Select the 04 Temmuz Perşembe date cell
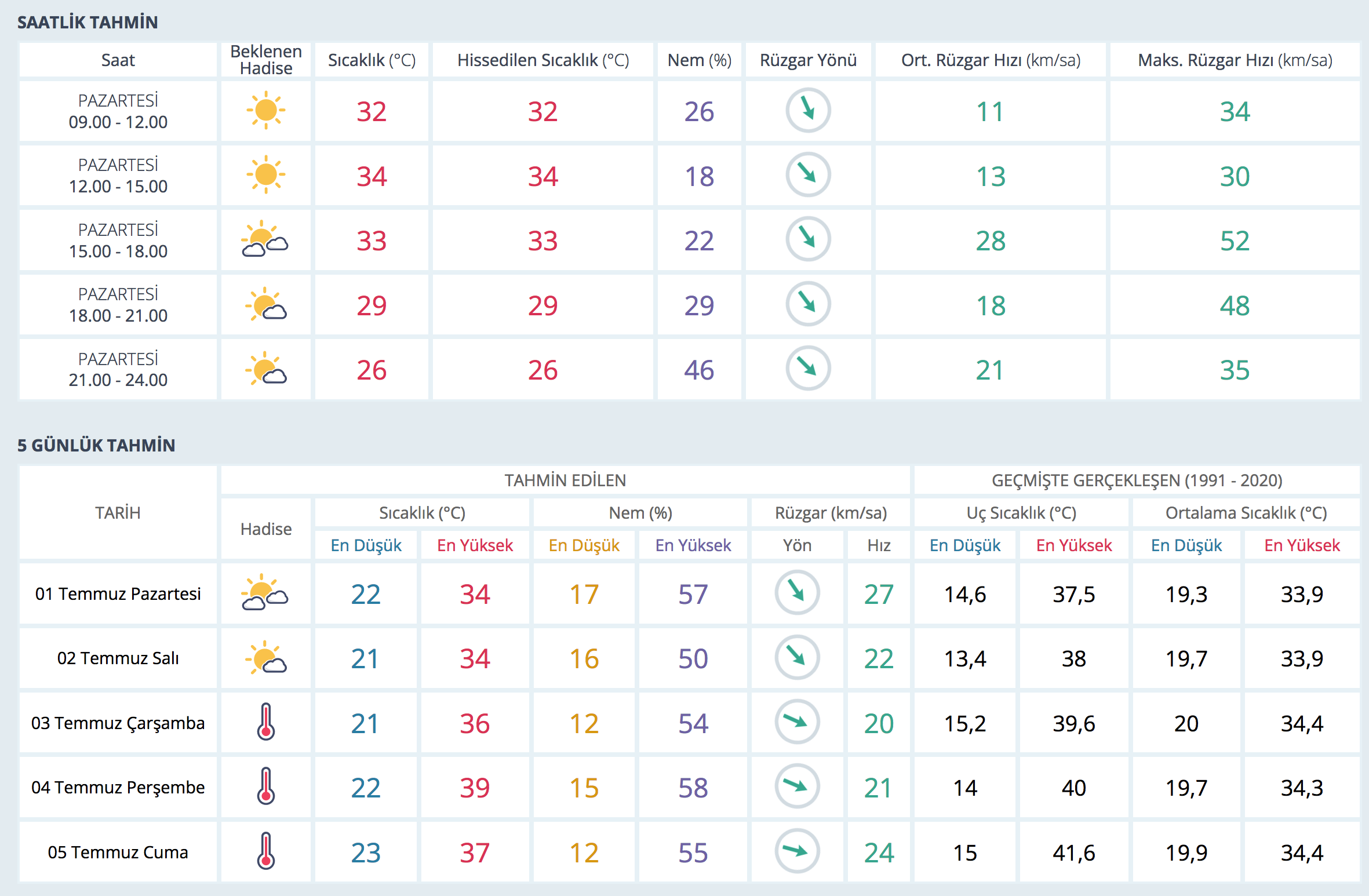The width and height of the screenshot is (1369, 896). (118, 788)
